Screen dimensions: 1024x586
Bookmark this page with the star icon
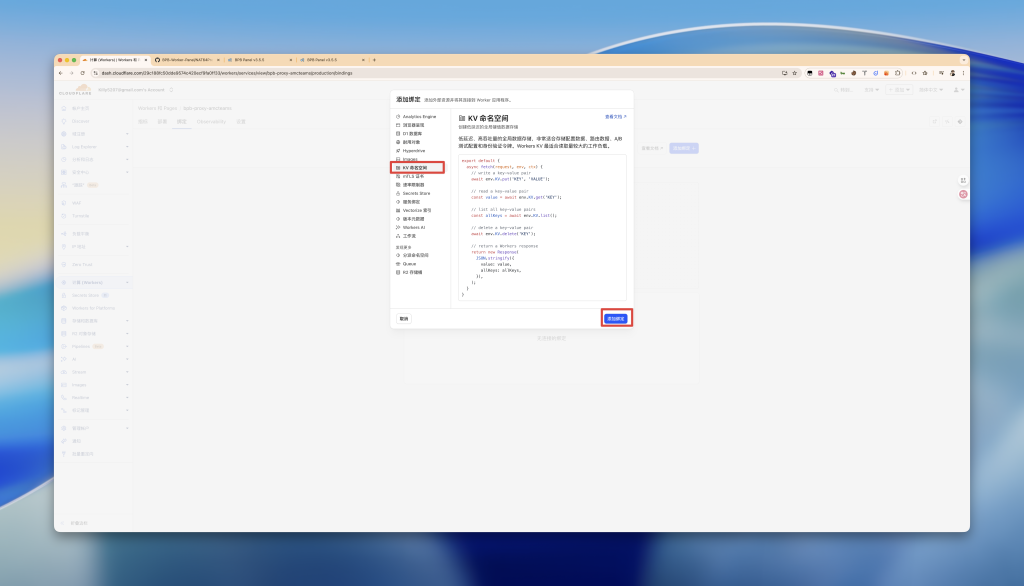click(x=795, y=73)
